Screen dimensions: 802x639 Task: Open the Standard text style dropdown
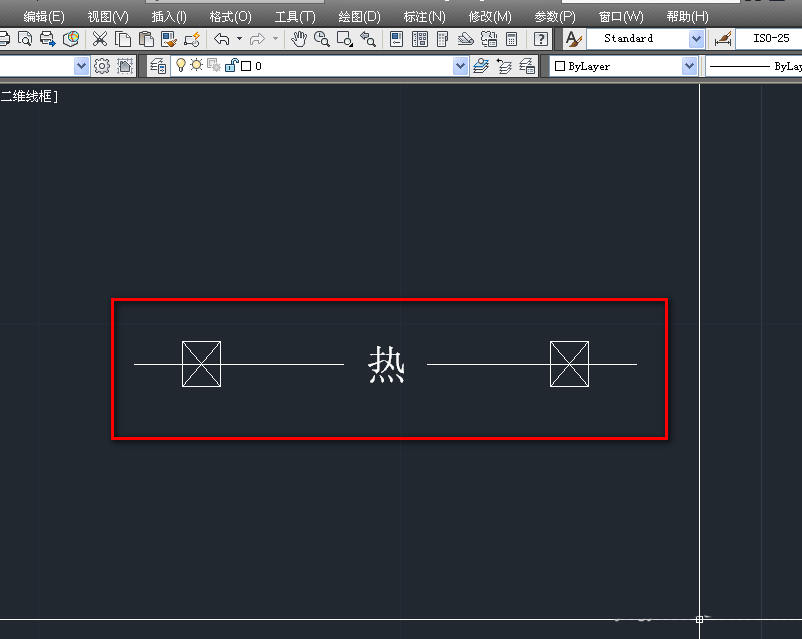tap(696, 39)
